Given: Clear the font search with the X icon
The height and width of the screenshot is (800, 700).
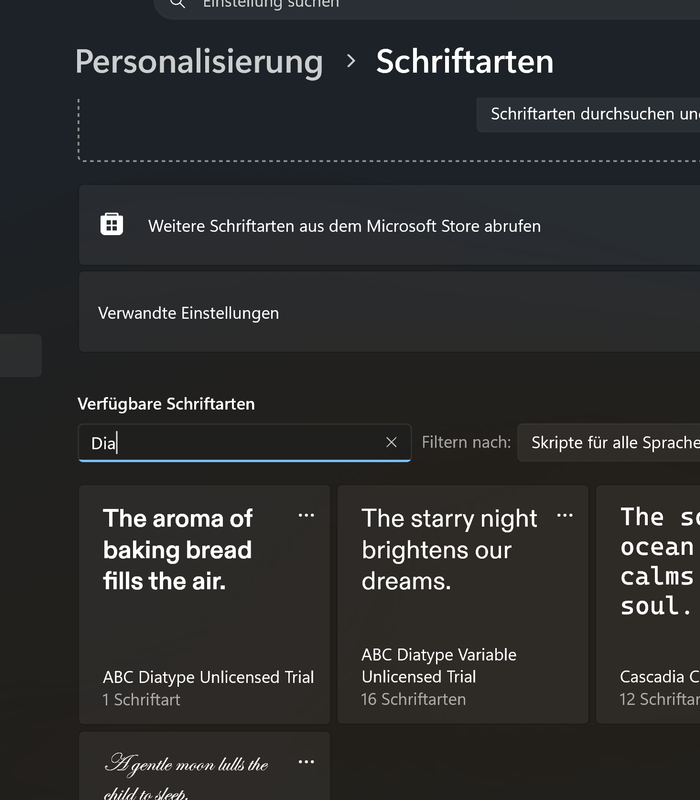Looking at the screenshot, I should coord(391,442).
